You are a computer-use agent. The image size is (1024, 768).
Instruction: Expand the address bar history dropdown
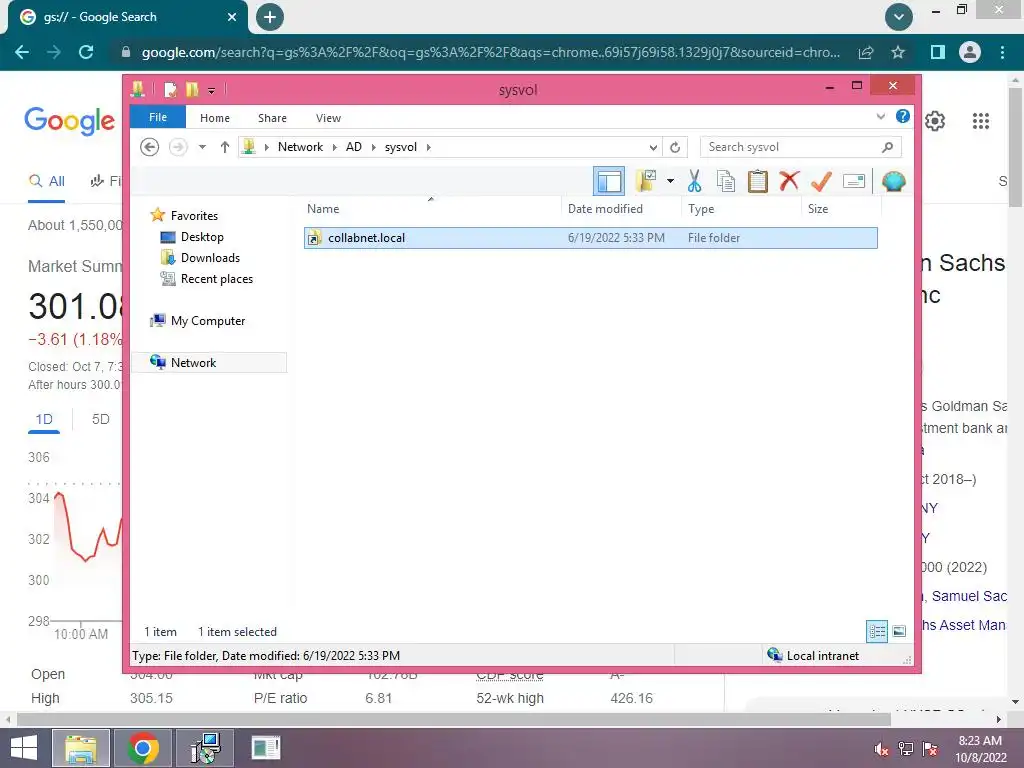click(x=652, y=148)
